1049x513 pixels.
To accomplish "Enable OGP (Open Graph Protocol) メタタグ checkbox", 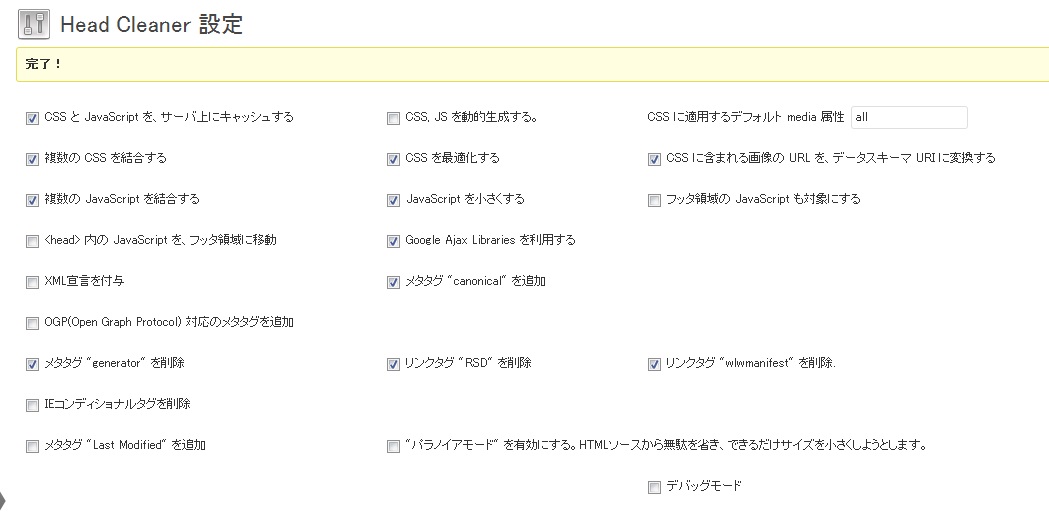I will (33, 323).
